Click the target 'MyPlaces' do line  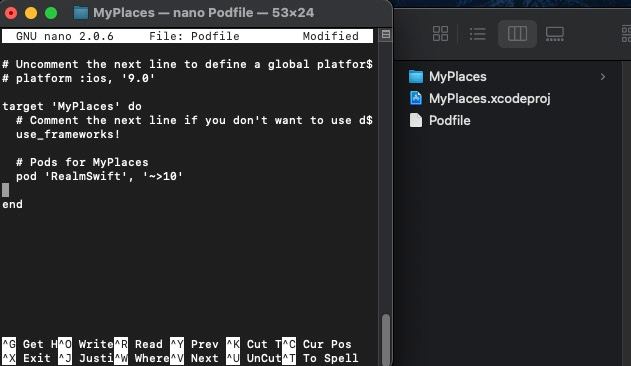click(x=72, y=106)
